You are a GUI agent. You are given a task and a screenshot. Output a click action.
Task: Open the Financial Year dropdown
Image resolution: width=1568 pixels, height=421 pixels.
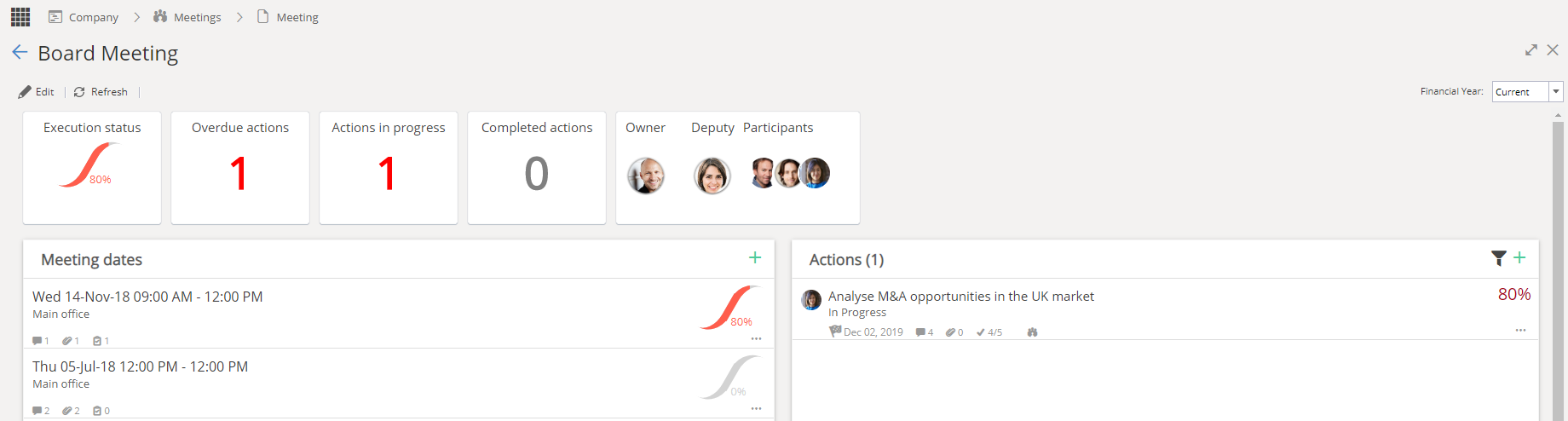(1556, 91)
